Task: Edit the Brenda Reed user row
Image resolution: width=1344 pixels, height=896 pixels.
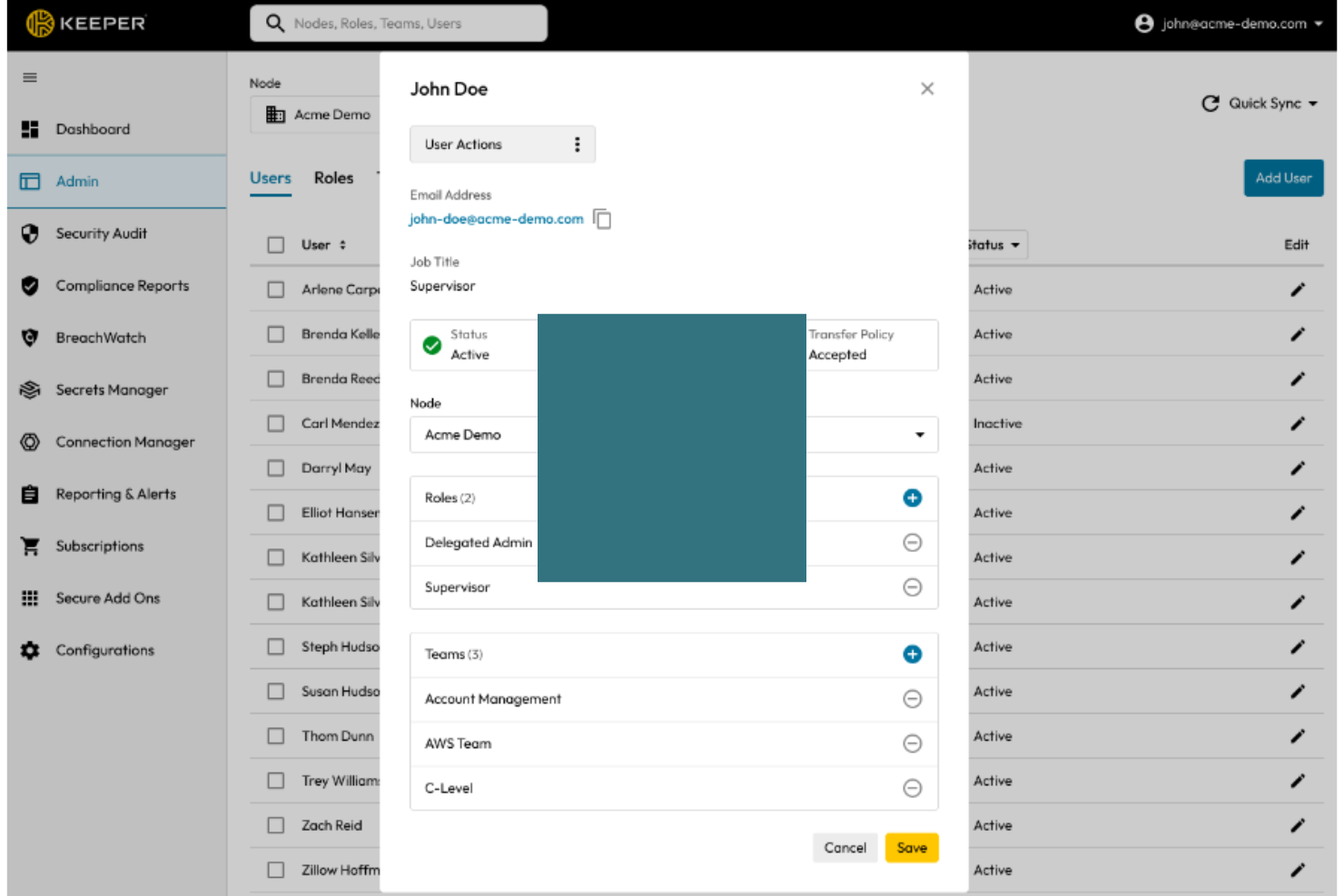Action: point(1298,379)
